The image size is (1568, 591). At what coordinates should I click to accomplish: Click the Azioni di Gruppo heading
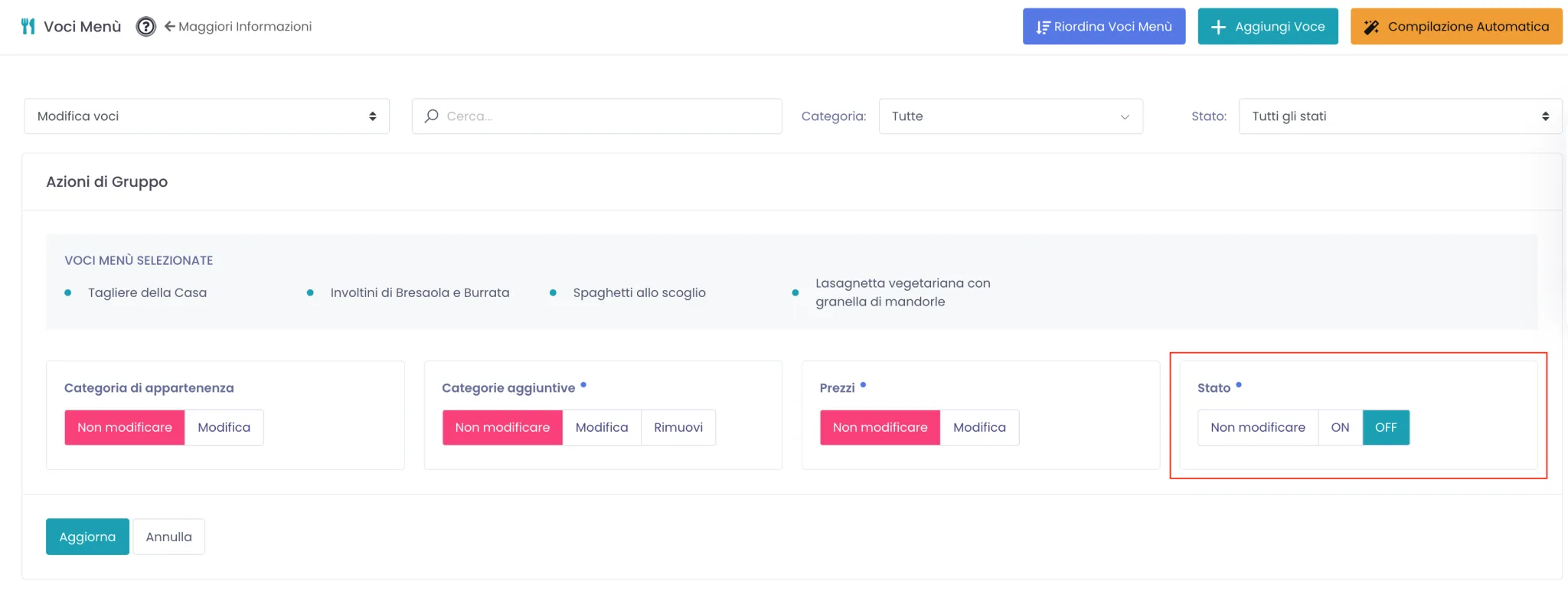coord(107,181)
